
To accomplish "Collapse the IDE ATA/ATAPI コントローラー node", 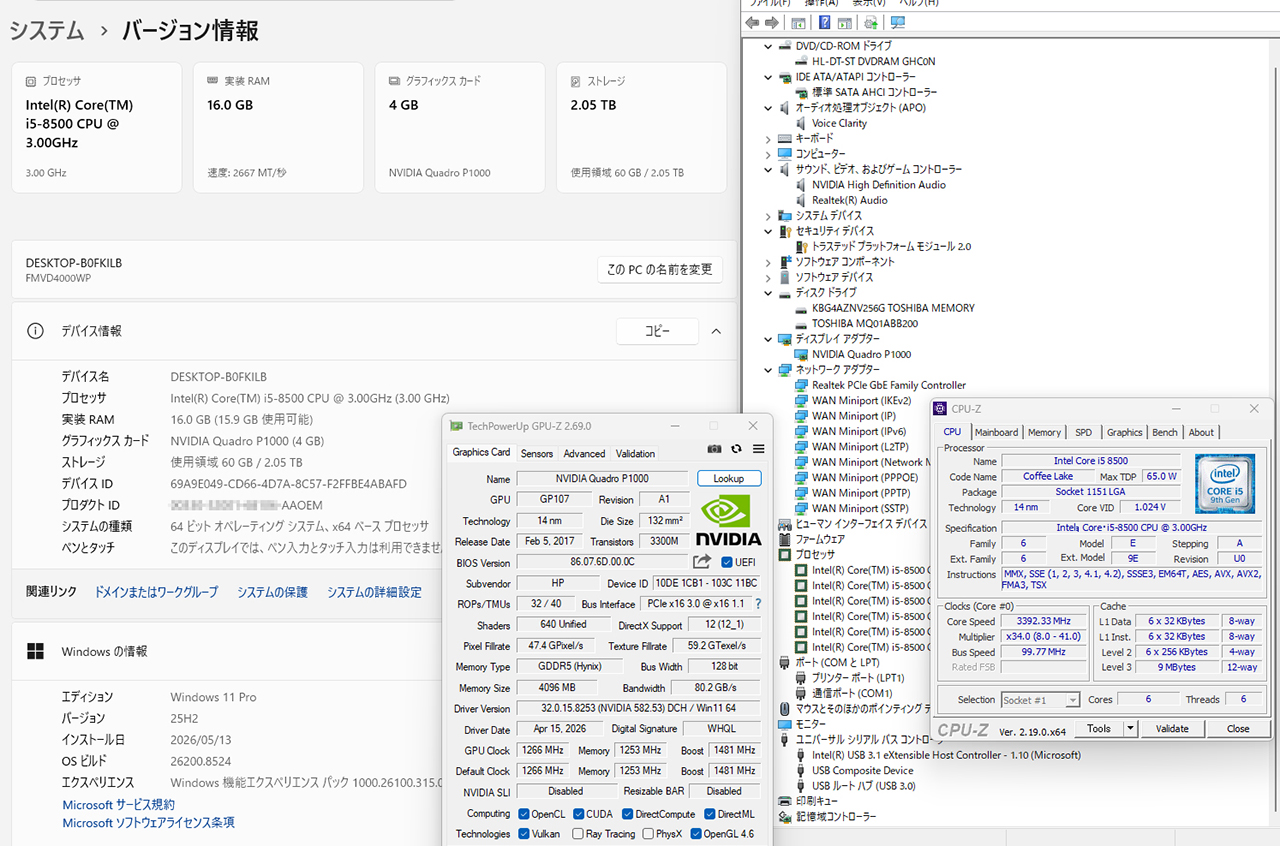I will pyautogui.click(x=768, y=77).
